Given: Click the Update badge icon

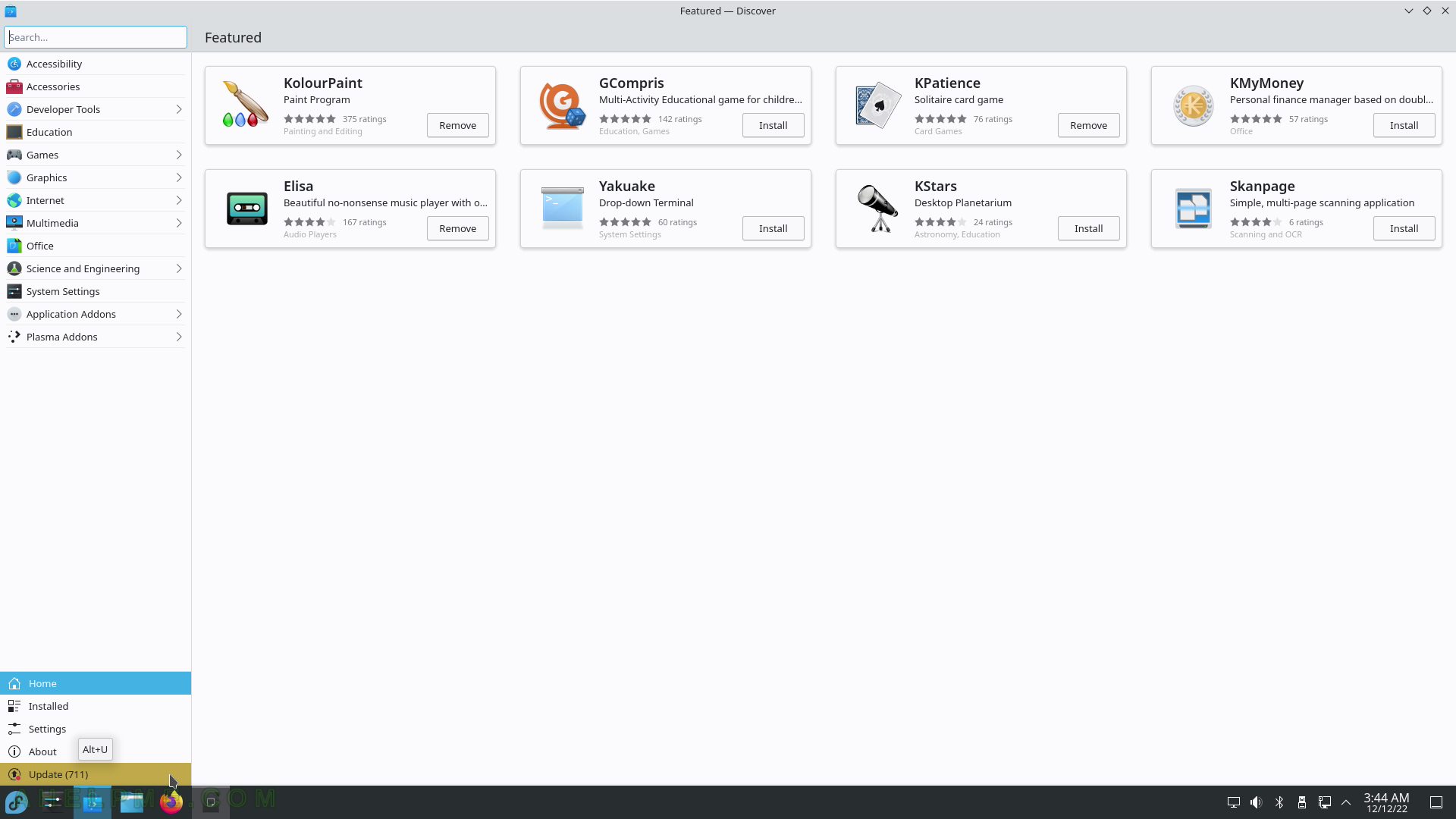Looking at the screenshot, I should pyautogui.click(x=14, y=774).
